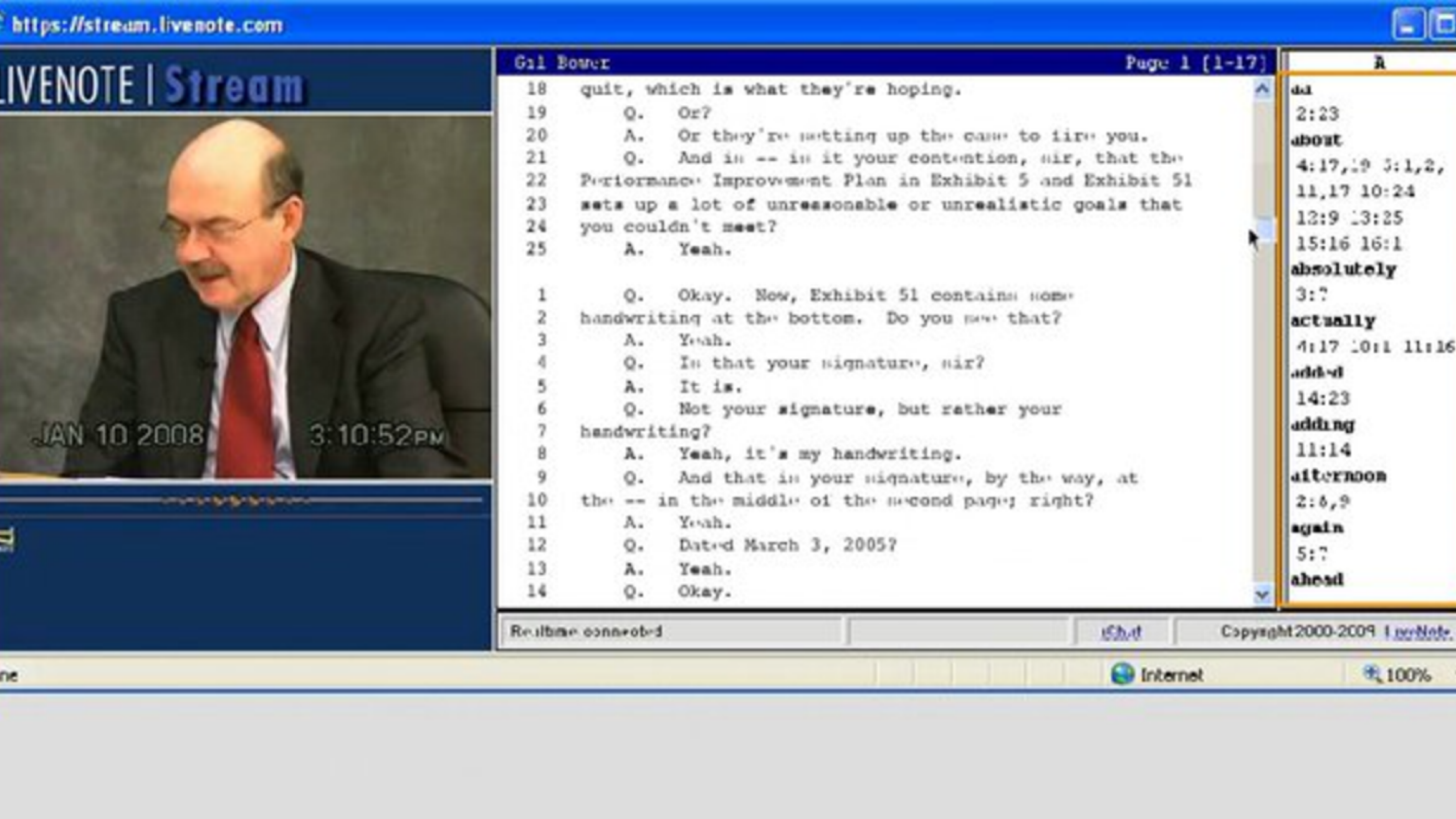Click the deposition video frame
This screenshot has width=1456, height=819.
pyautogui.click(x=246, y=298)
